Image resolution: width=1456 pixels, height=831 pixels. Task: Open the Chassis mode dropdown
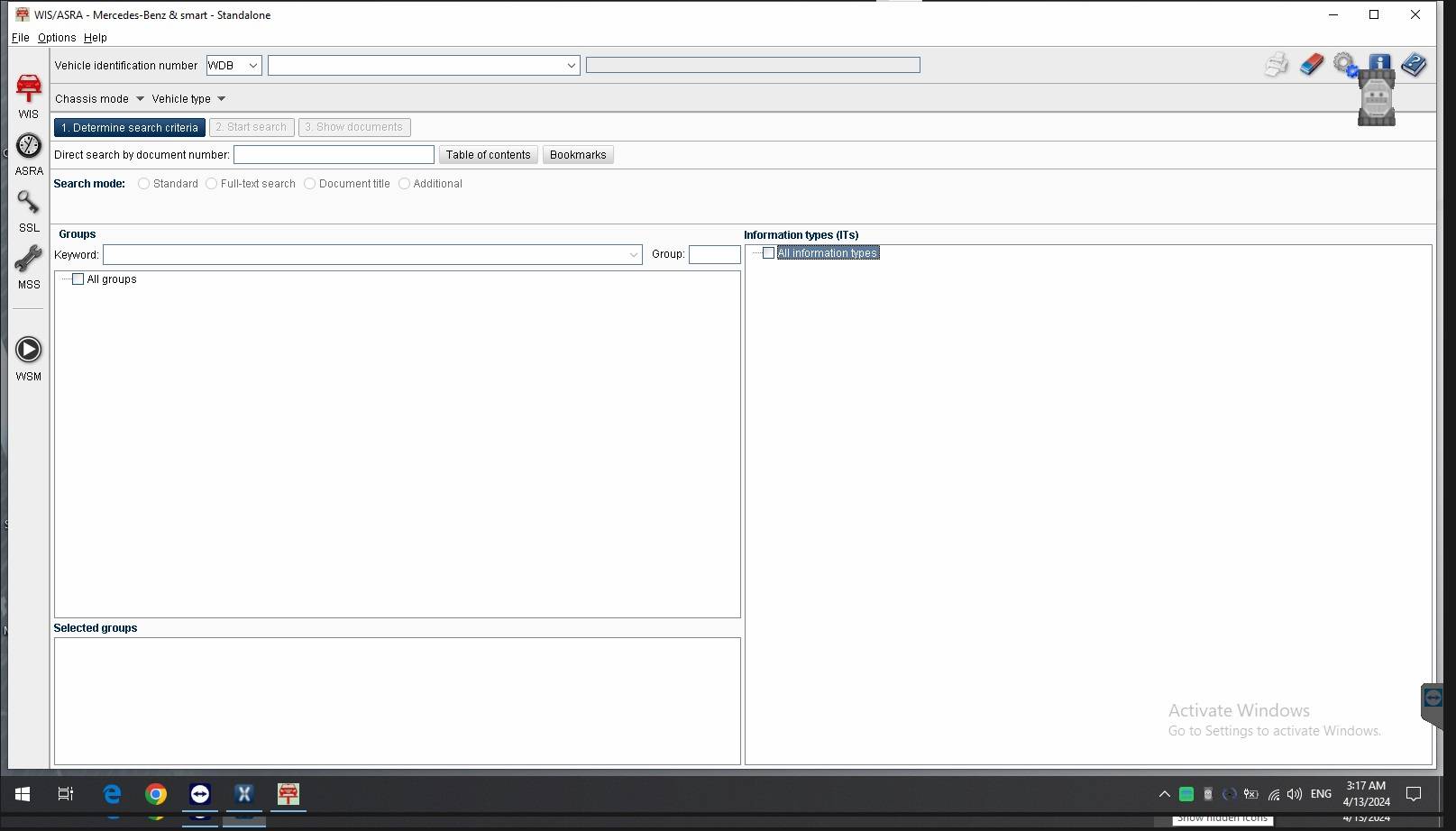click(x=99, y=99)
